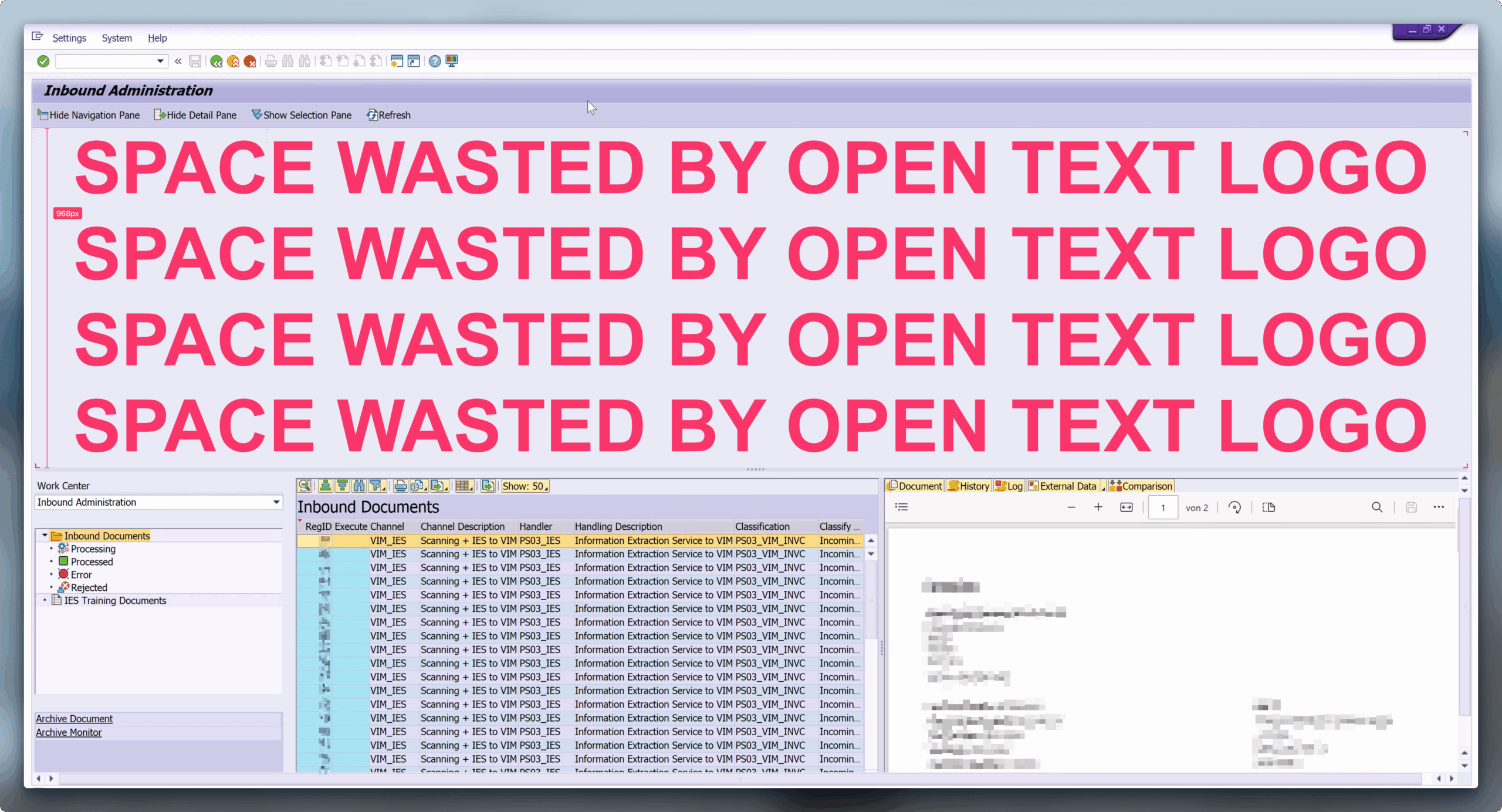Open the Archive Document link
The width and height of the screenshot is (1502, 812).
coord(75,719)
